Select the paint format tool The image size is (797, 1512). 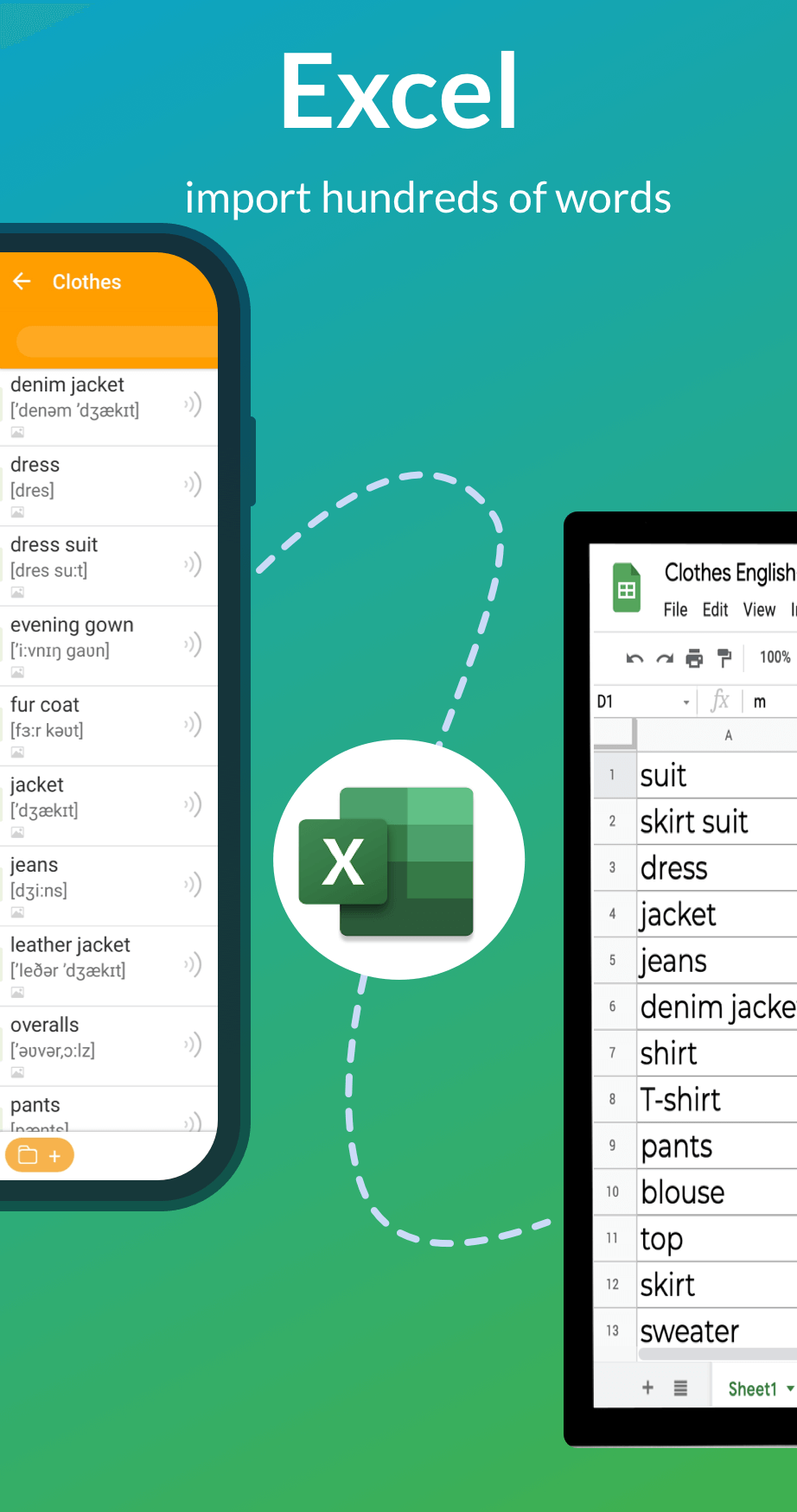pyautogui.click(x=724, y=658)
